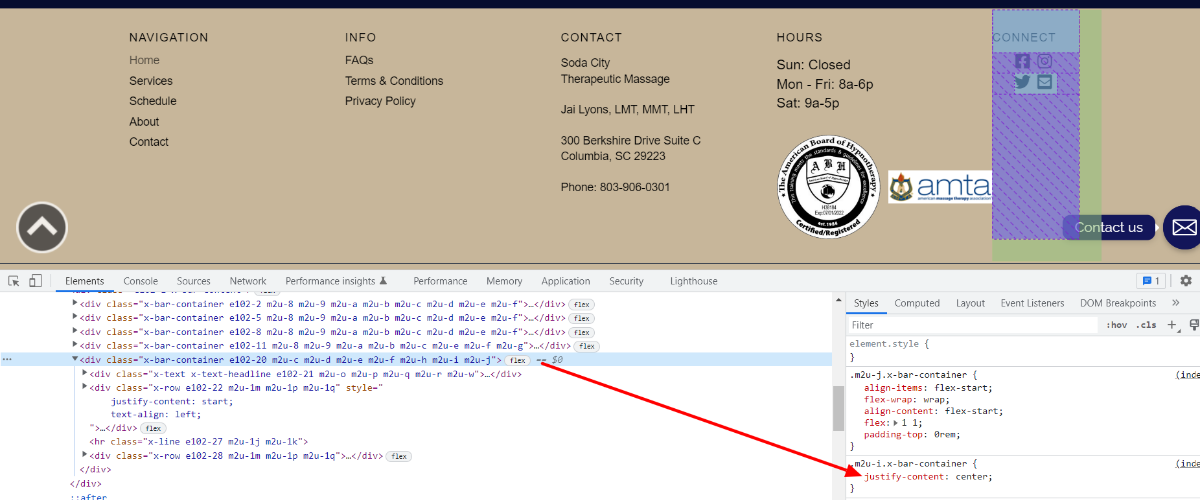Open the Privacy Policy link
The width and height of the screenshot is (1200, 500).
pos(380,101)
